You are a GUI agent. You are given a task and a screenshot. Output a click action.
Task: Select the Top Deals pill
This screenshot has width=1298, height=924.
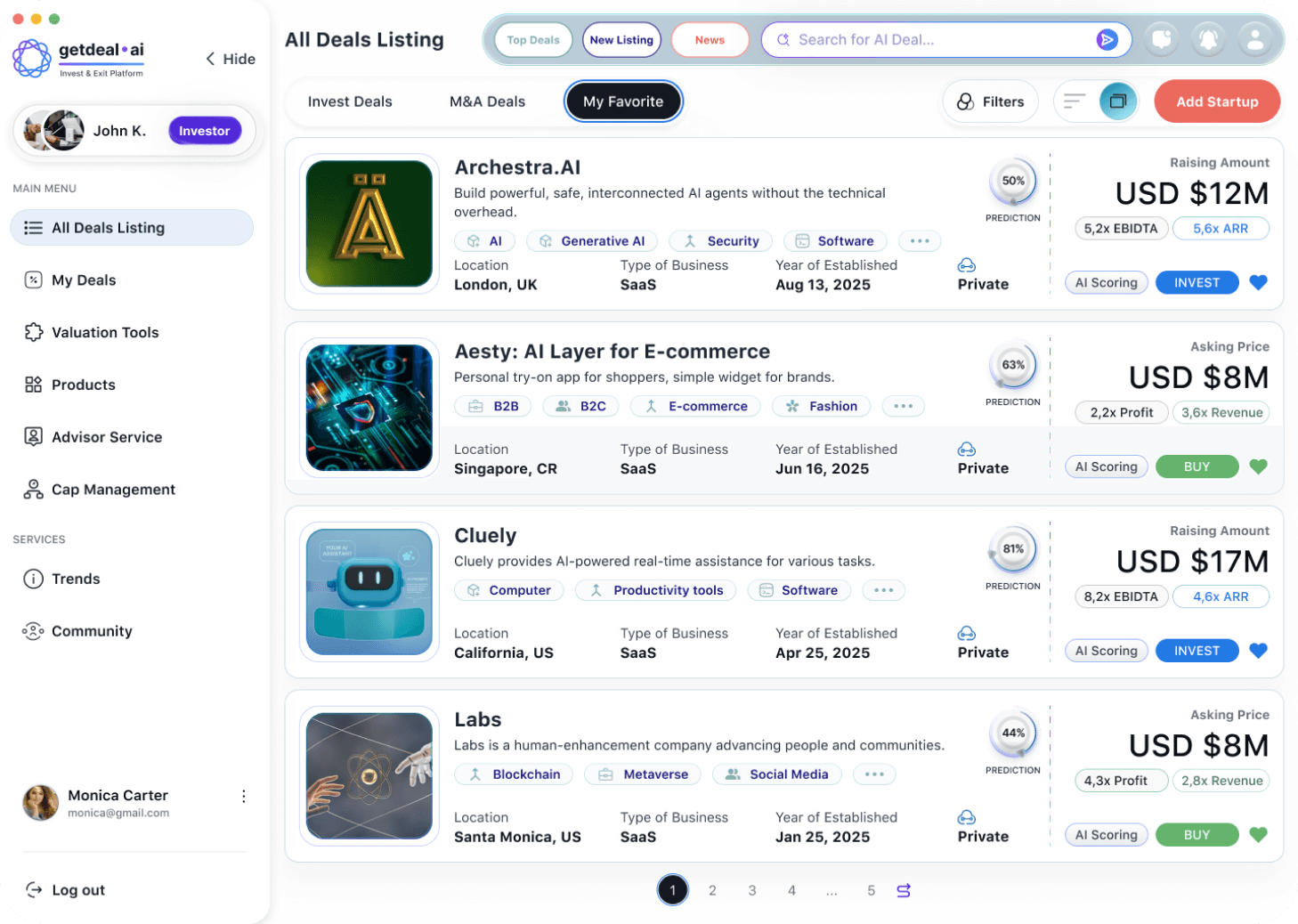pyautogui.click(x=533, y=40)
